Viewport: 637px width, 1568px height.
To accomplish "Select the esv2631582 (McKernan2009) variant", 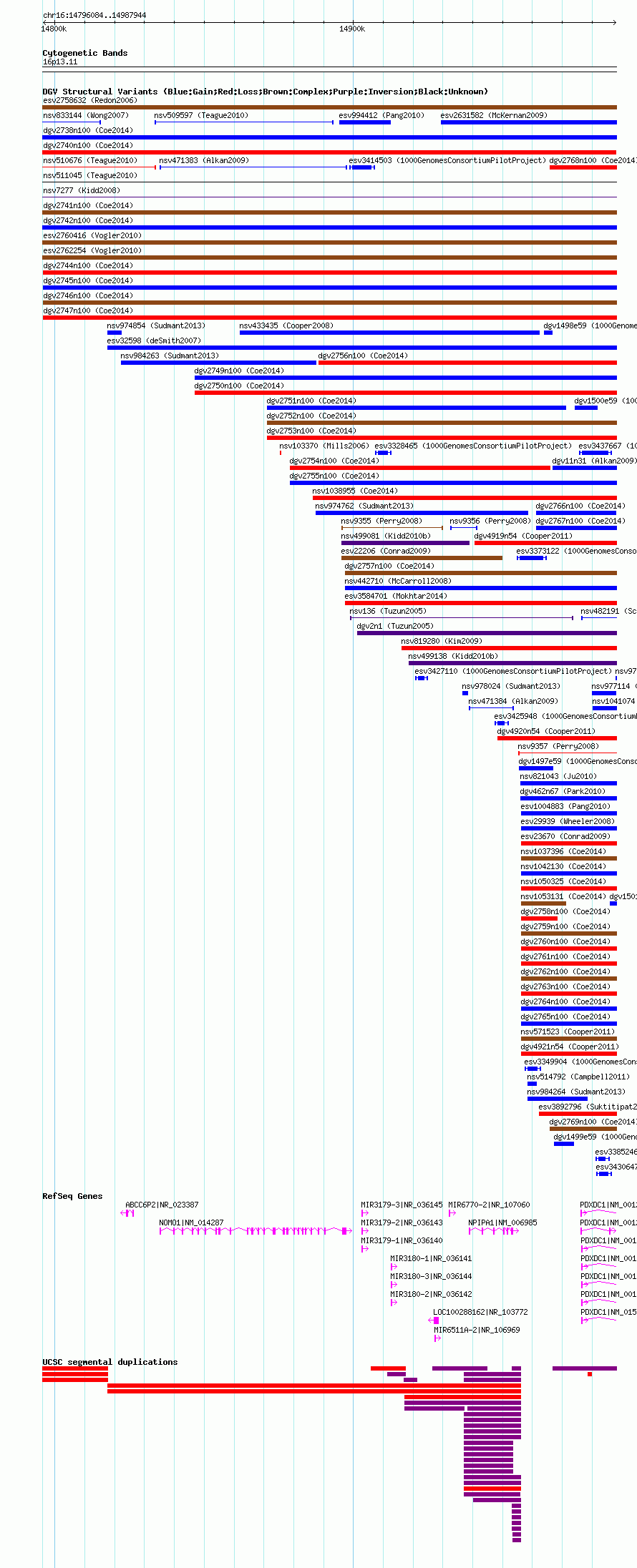I will [x=529, y=122].
